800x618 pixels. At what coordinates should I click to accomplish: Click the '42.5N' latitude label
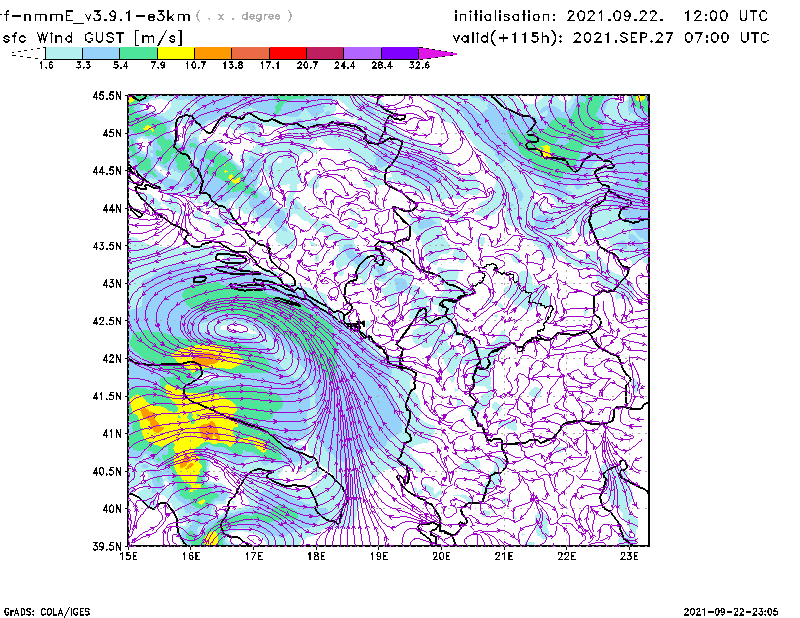click(107, 321)
